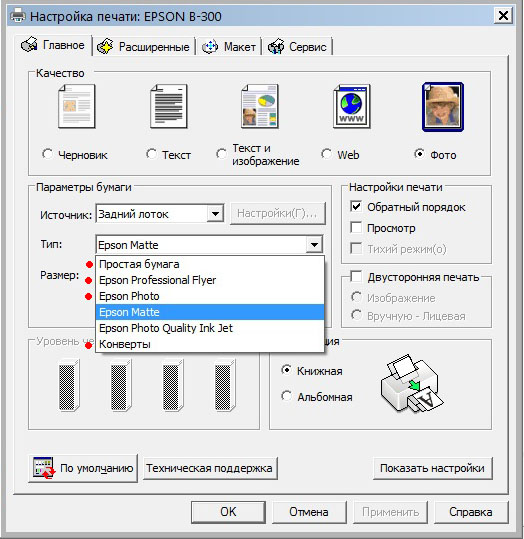Viewport: 524px width, 539px height.
Task: Select the Альбомная orientation radio button
Action: coord(286,396)
